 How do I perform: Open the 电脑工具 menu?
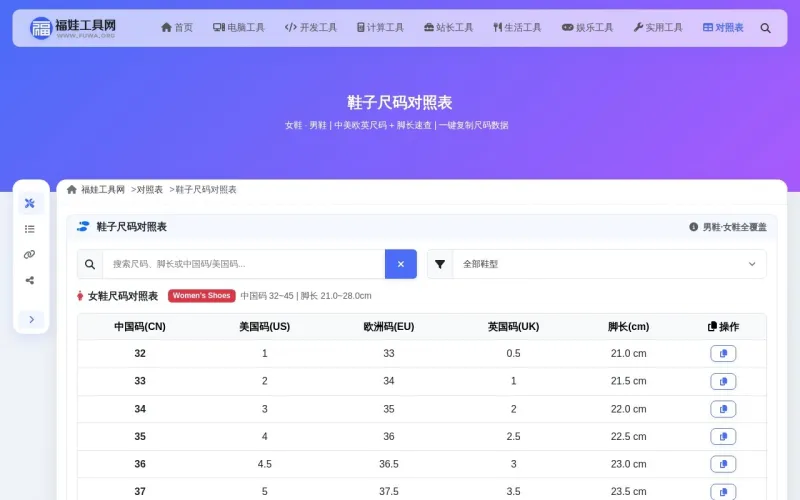(238, 28)
